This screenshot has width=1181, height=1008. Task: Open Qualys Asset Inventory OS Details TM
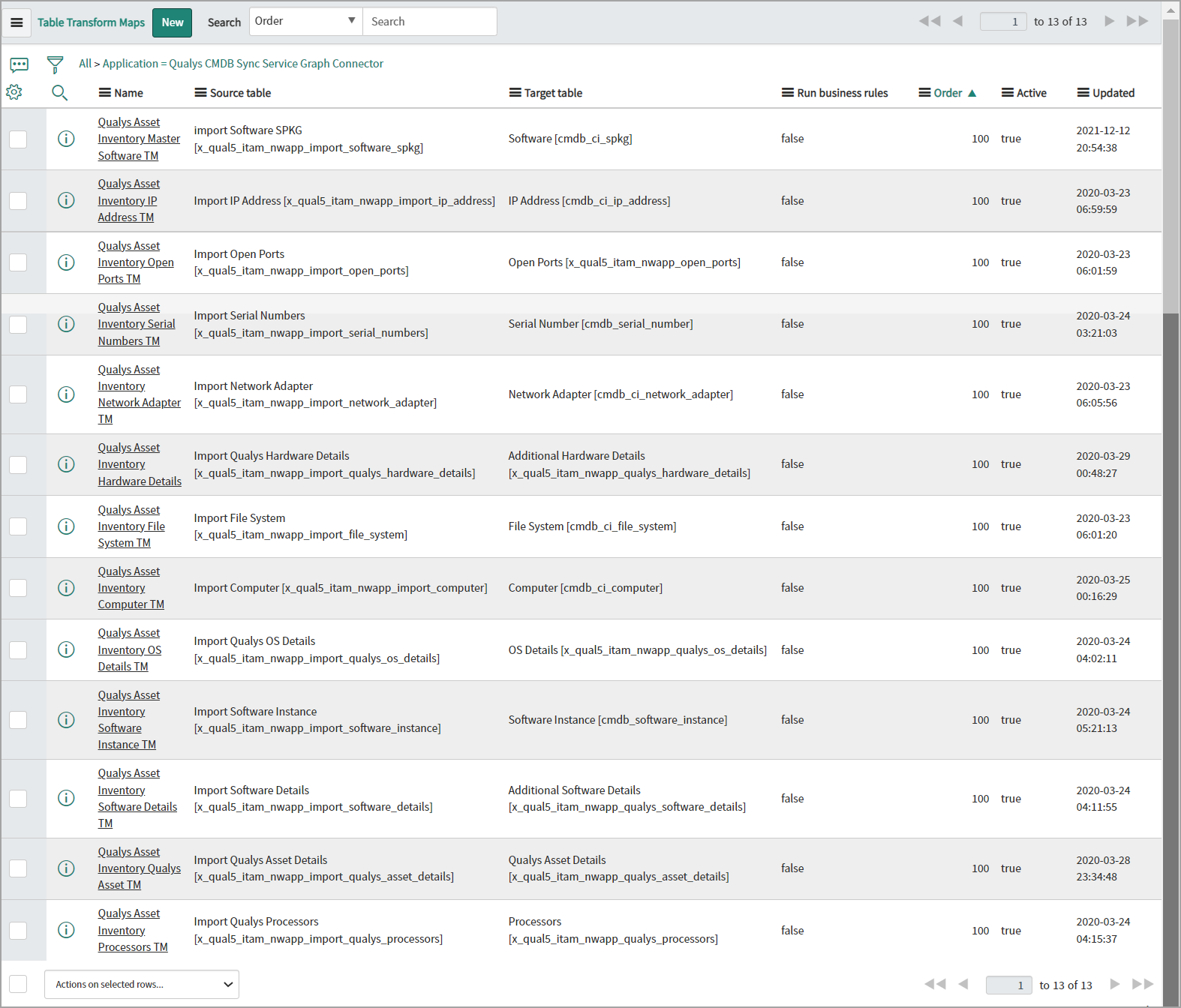(x=129, y=649)
